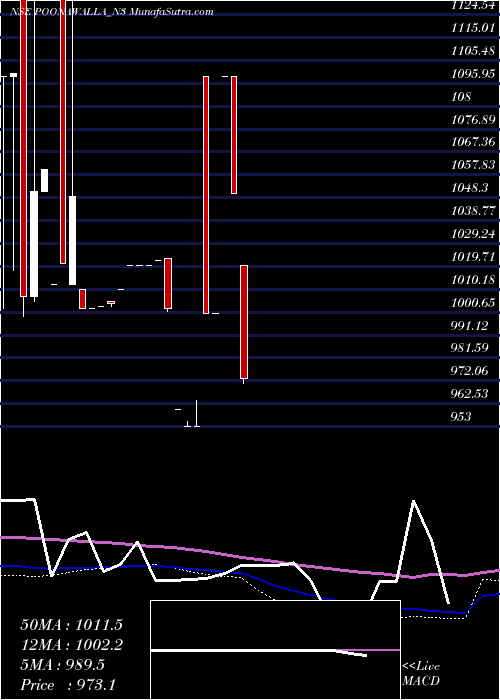This screenshot has width=500, height=700.
Task: Select the 1048.3 price level label
Action: (x=470, y=188)
